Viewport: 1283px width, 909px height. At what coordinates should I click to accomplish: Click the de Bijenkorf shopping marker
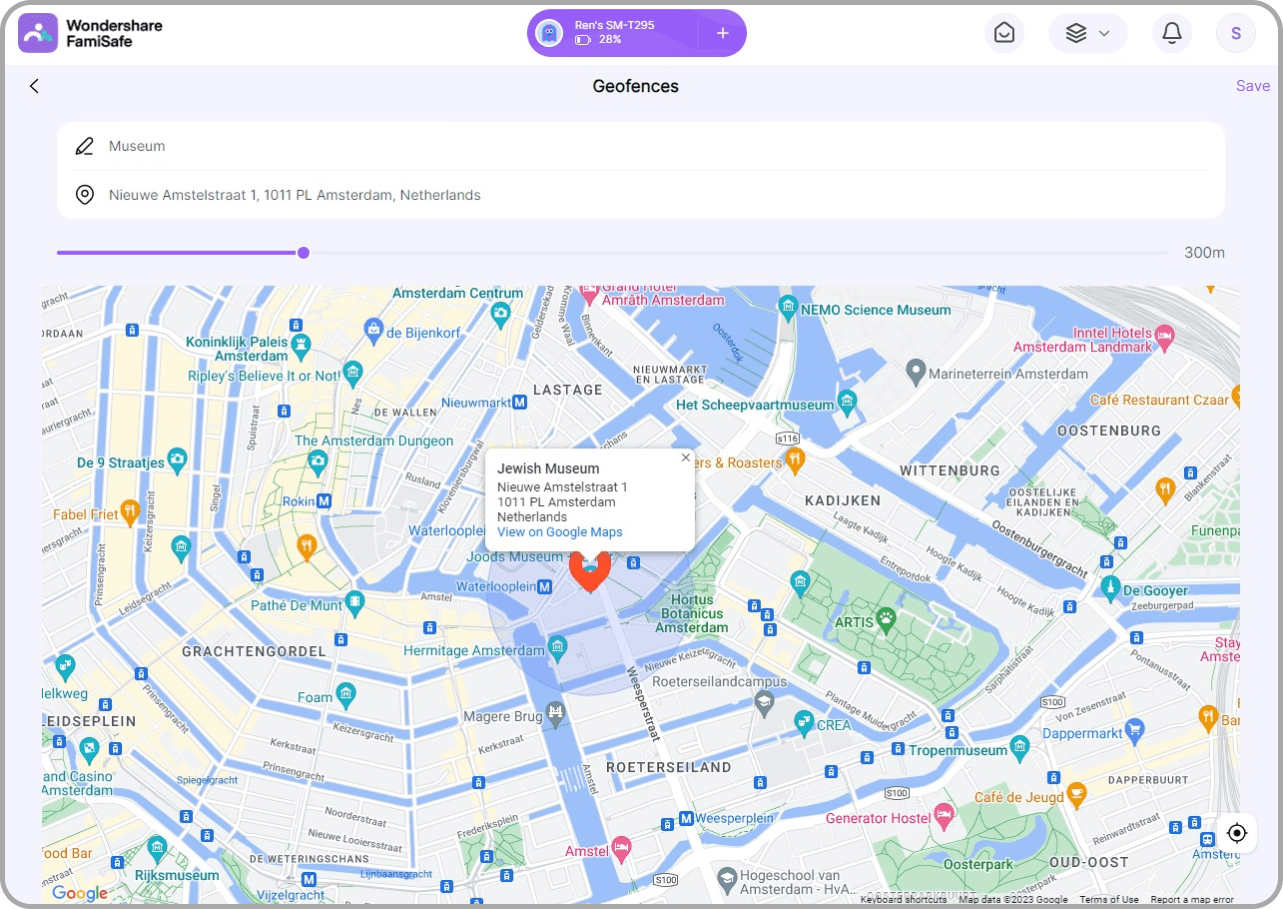click(x=374, y=328)
